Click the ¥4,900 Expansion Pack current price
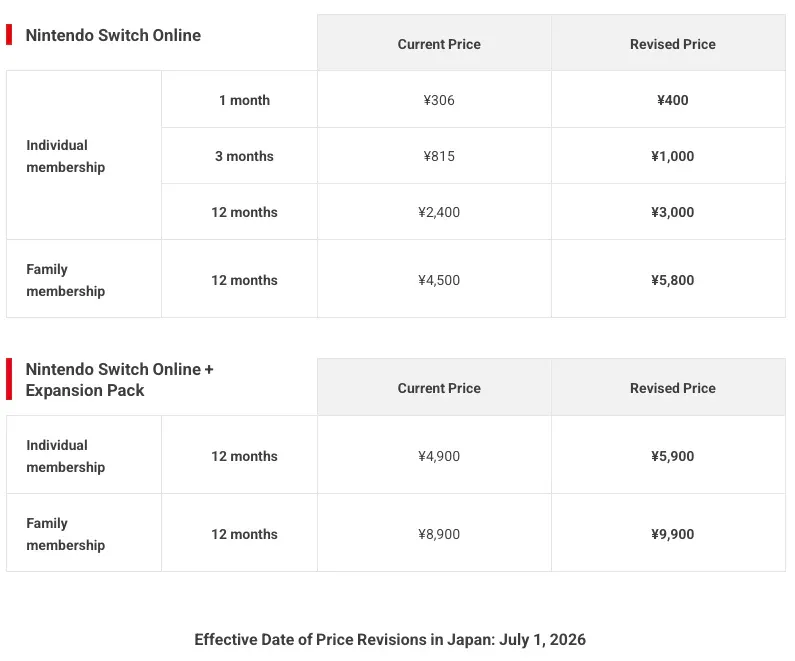The height and width of the screenshot is (661, 795). point(439,456)
